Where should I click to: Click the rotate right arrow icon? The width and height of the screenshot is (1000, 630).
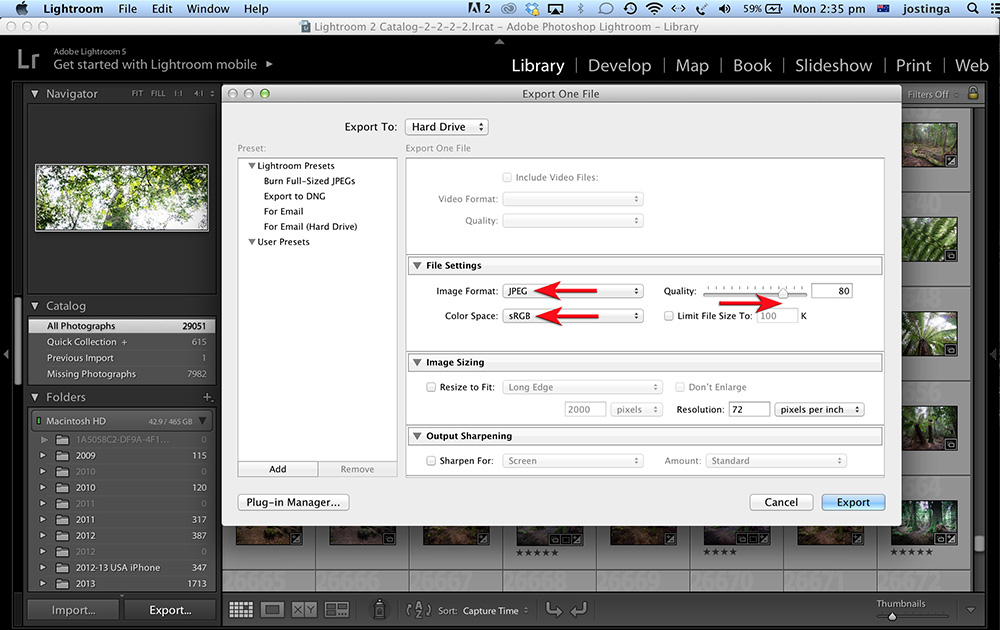point(578,610)
